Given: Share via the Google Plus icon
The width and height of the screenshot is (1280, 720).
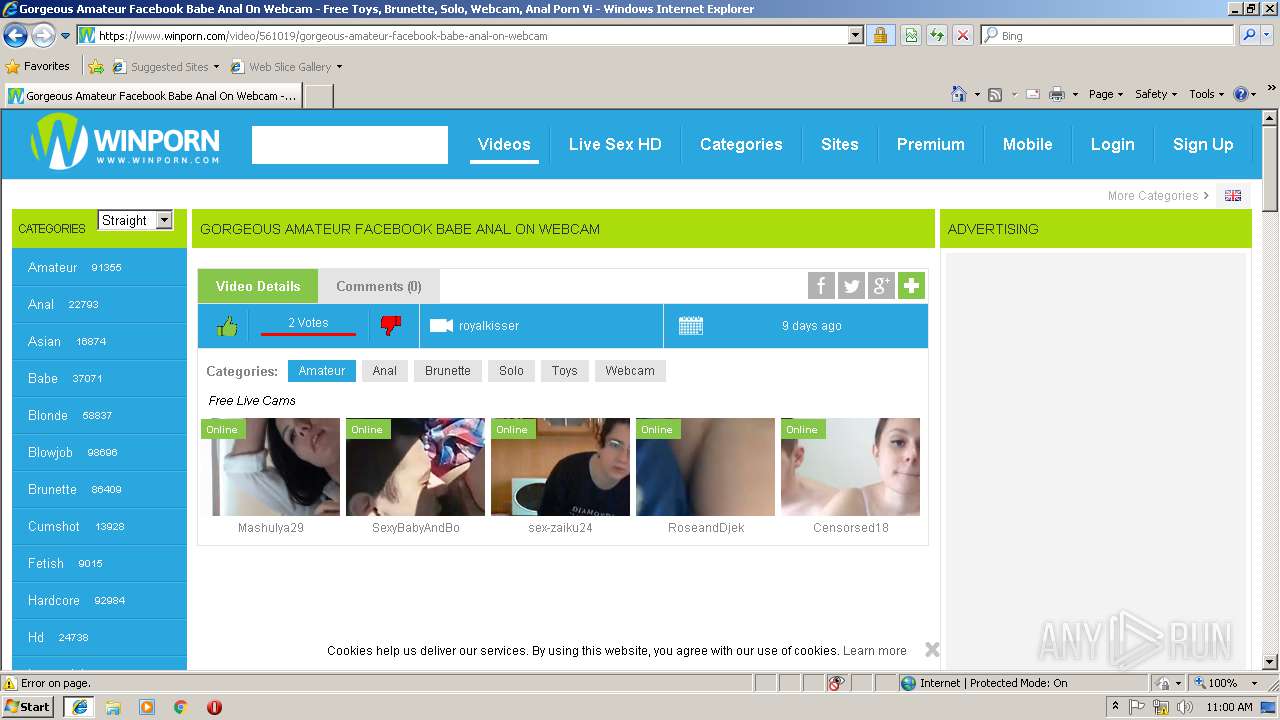Looking at the screenshot, I should (881, 286).
